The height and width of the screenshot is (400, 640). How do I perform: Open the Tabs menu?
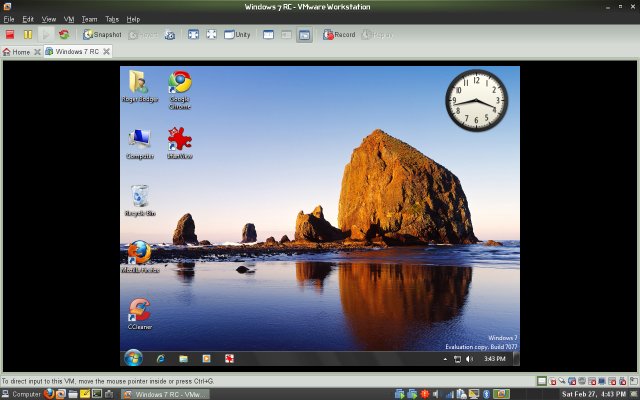(x=112, y=19)
